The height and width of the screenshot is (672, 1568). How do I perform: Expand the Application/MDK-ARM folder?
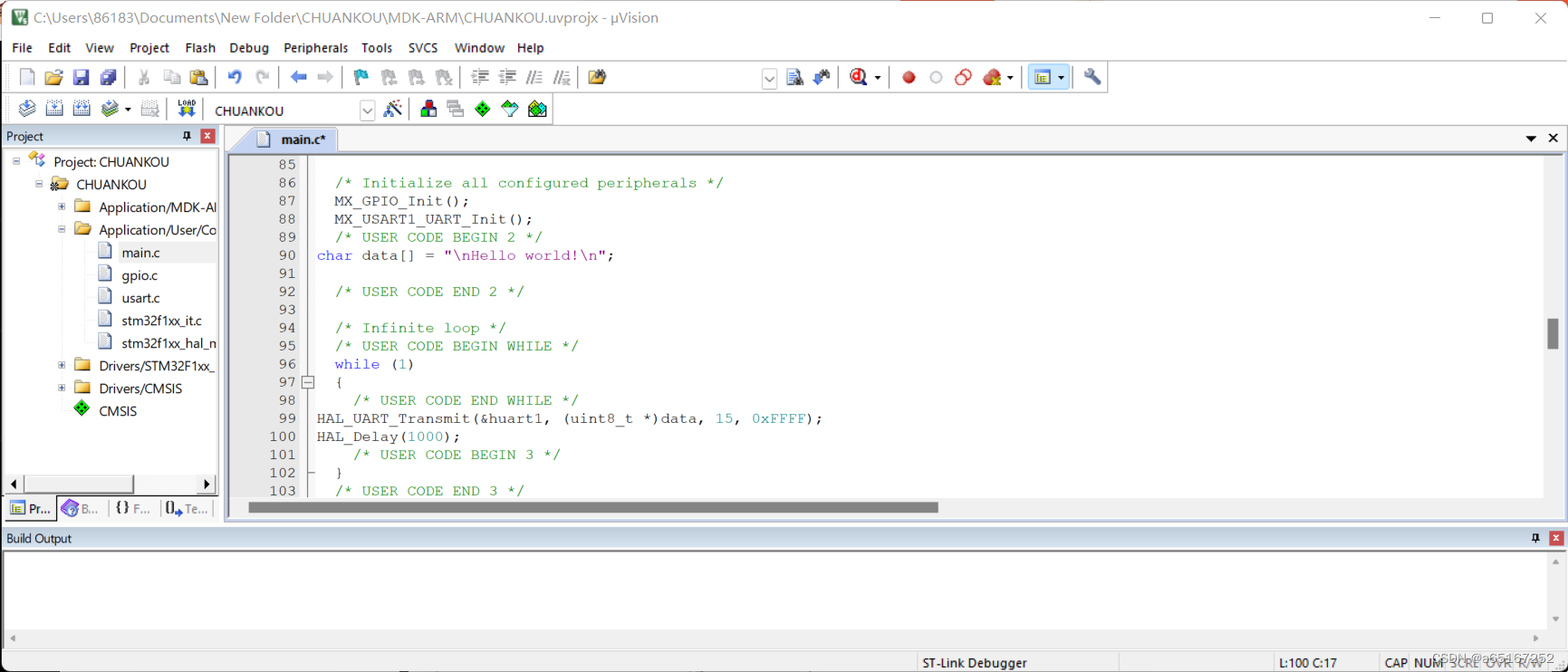click(x=62, y=206)
